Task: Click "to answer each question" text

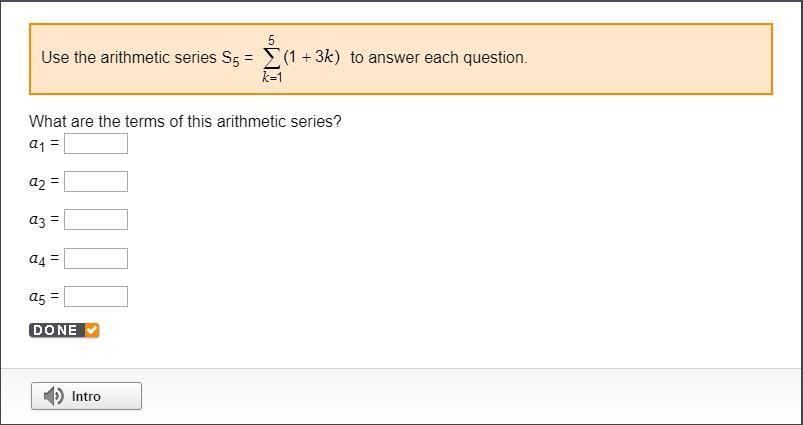Action: point(438,58)
